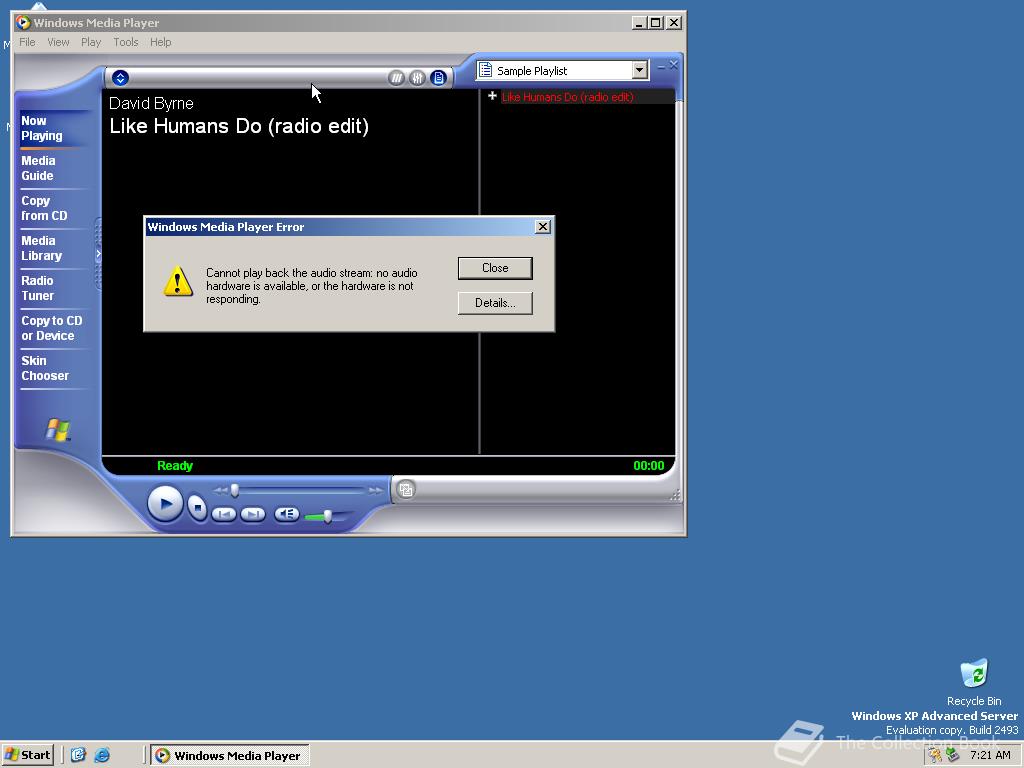Collapse the taskbar panel side arrow

pyautogui.click(x=99, y=253)
